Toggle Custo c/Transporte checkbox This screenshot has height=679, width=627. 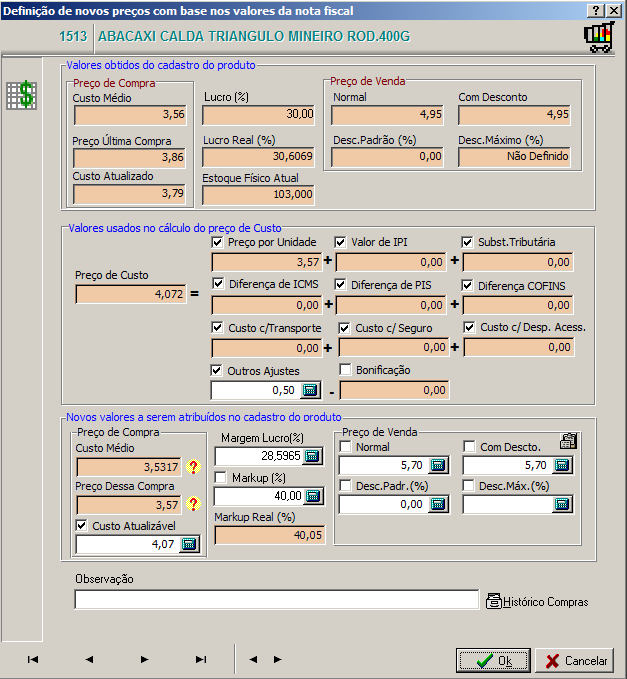tap(217, 327)
